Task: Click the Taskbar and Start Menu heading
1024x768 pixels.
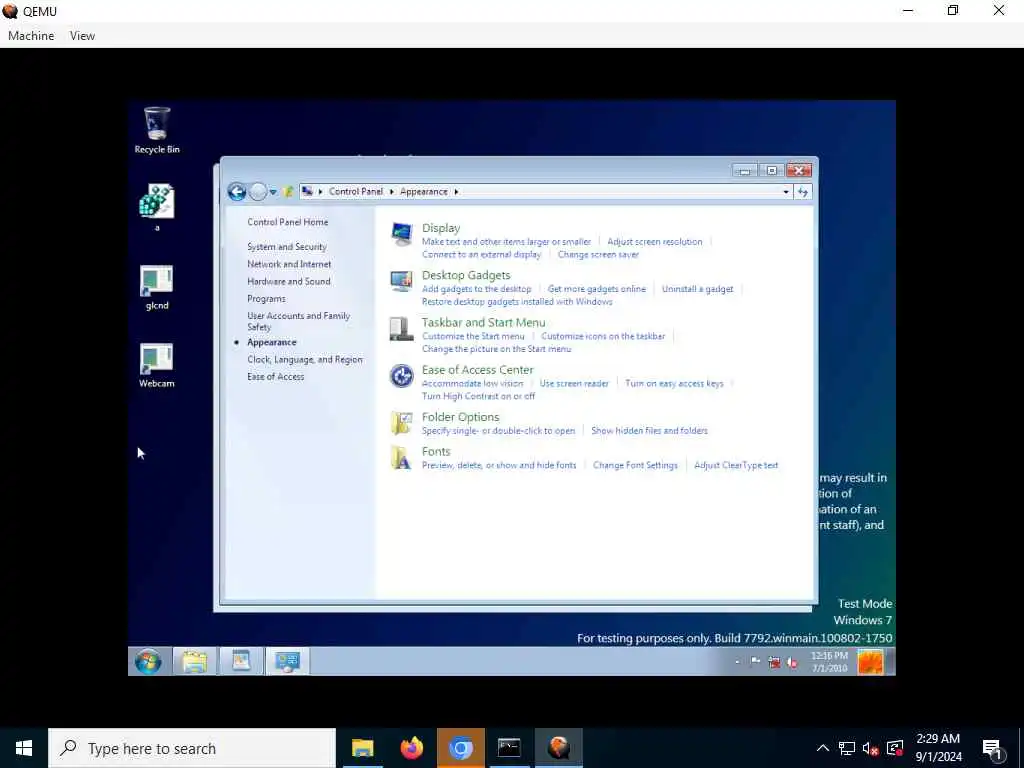Action: click(x=483, y=322)
